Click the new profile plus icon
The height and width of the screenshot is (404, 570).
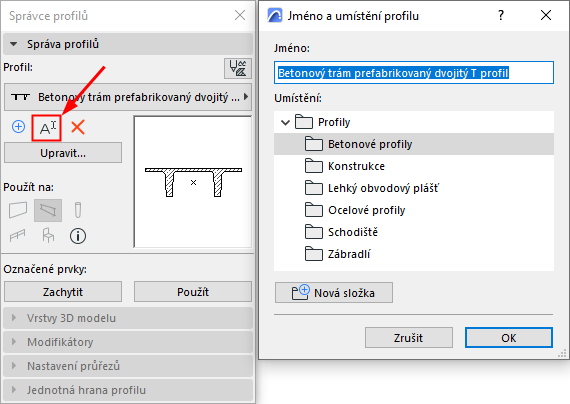[19, 127]
